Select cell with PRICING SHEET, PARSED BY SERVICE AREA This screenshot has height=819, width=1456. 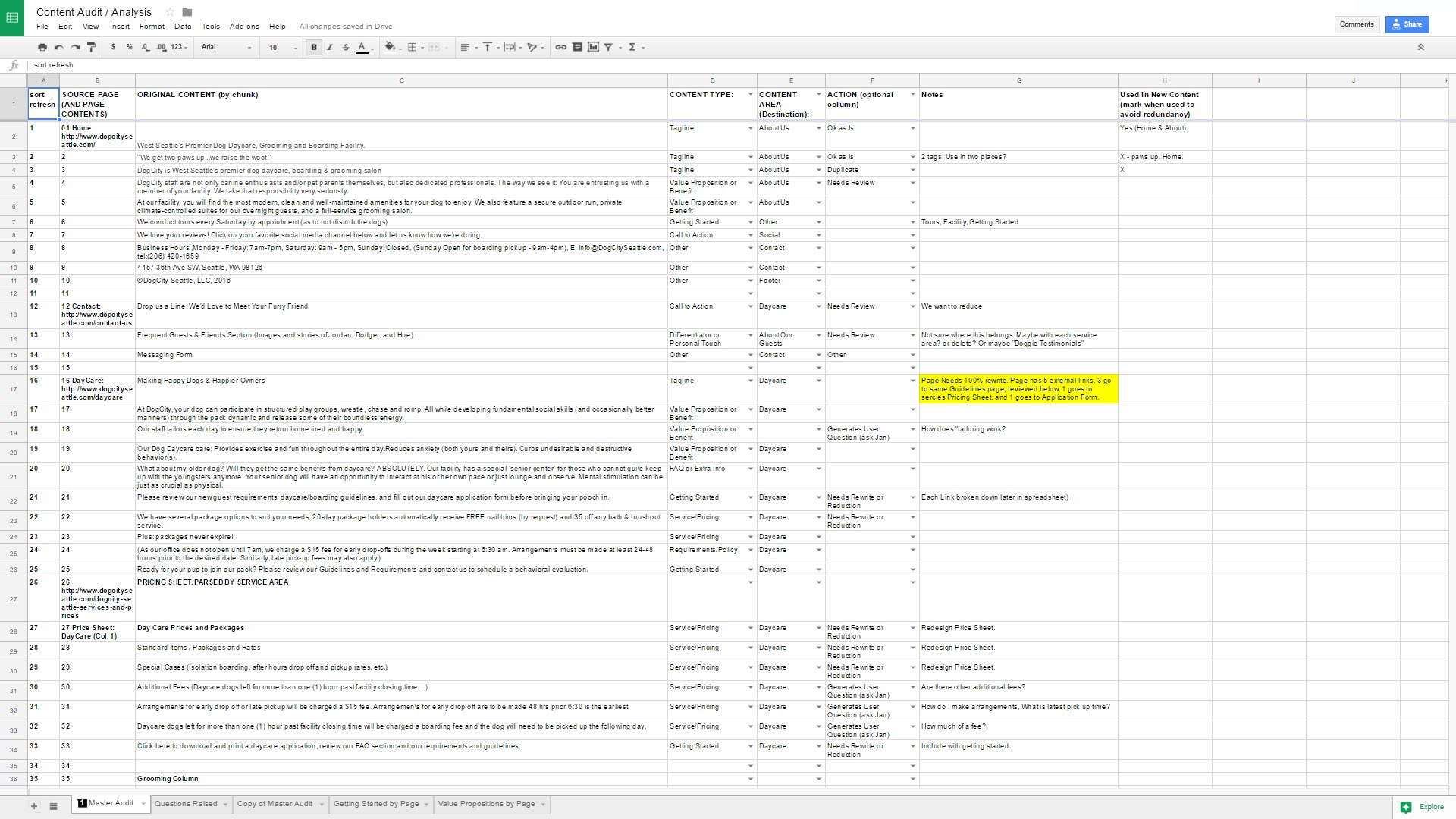click(x=401, y=599)
